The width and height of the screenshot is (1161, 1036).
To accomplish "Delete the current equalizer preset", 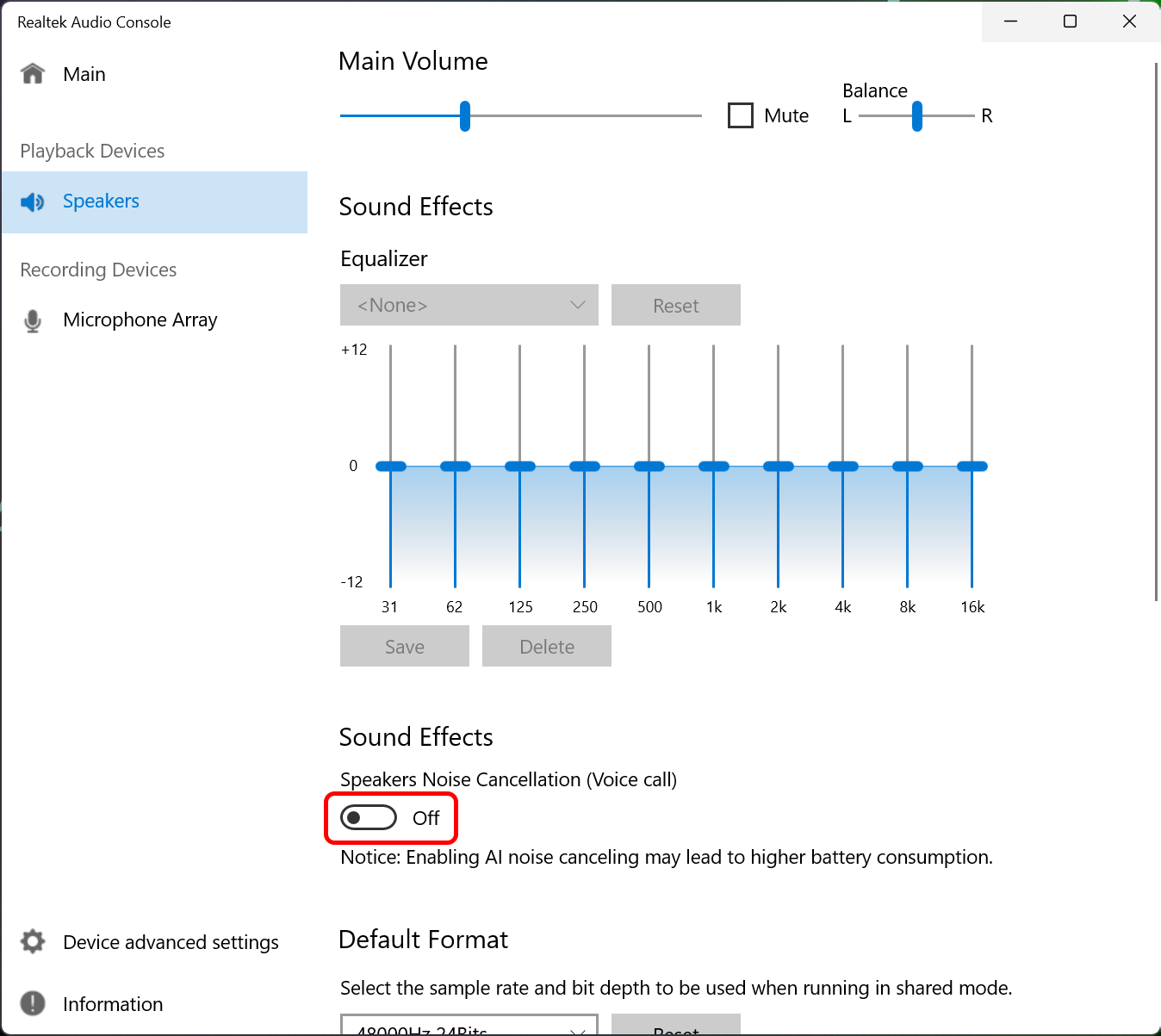I will tap(546, 646).
